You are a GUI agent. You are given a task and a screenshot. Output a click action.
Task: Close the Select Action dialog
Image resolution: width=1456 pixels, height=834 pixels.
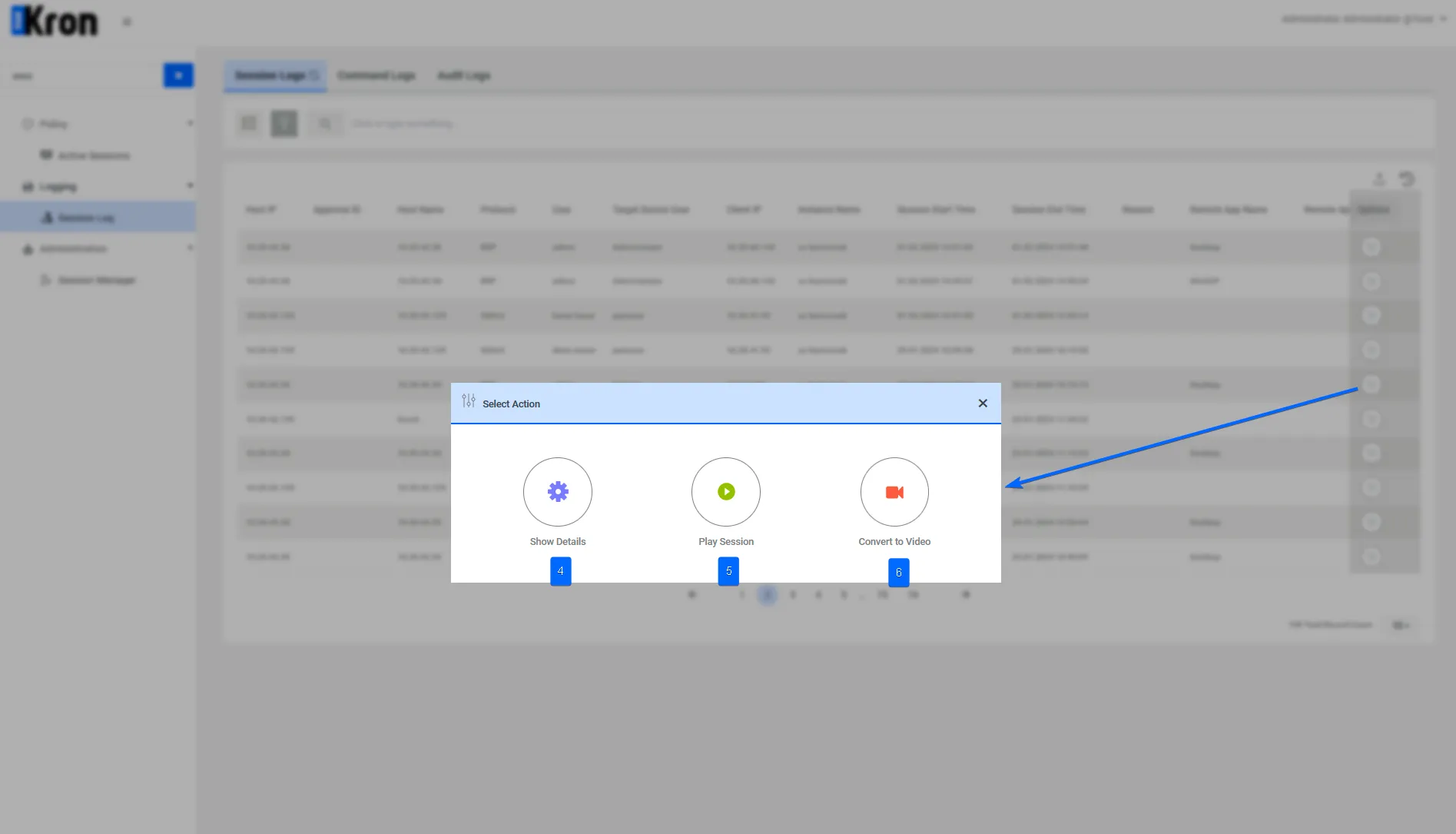coord(983,404)
